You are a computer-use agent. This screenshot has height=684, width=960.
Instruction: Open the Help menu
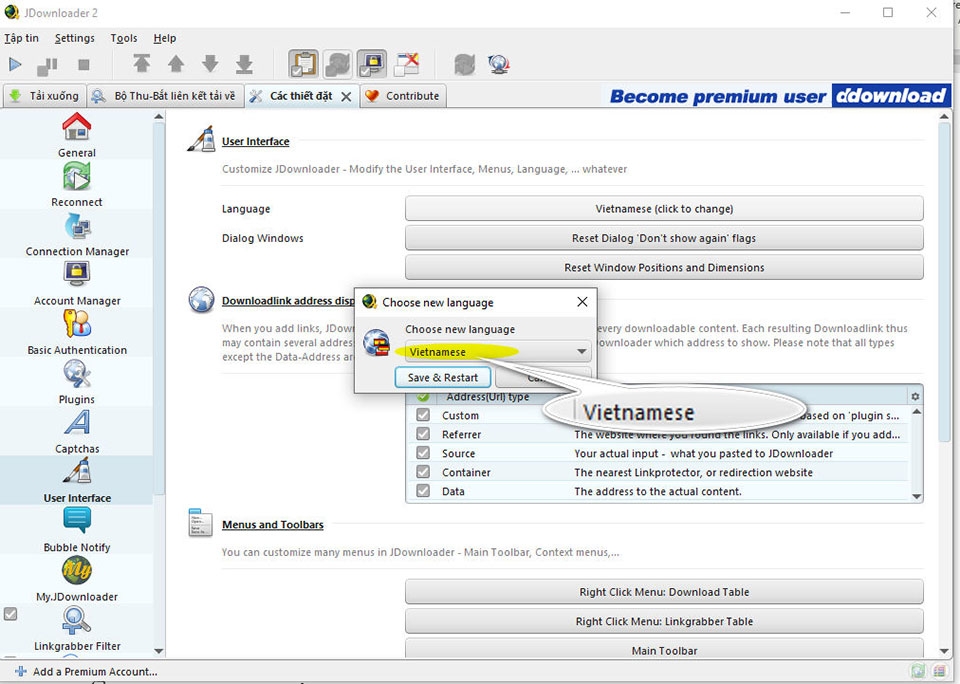pyautogui.click(x=165, y=38)
